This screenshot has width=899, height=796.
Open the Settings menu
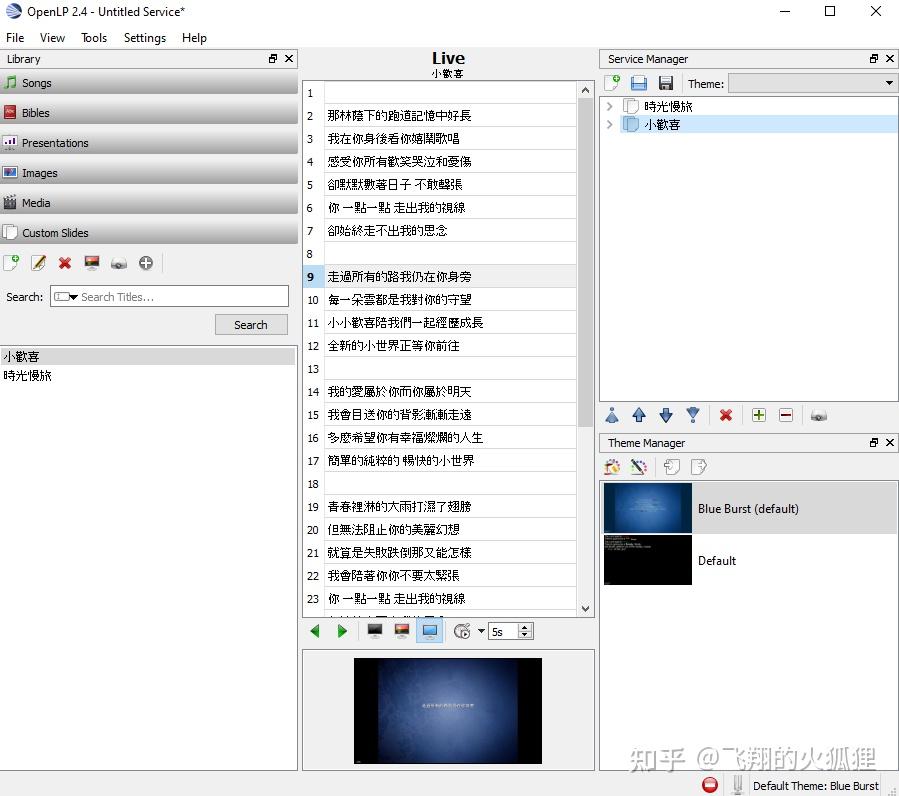[x=145, y=38]
